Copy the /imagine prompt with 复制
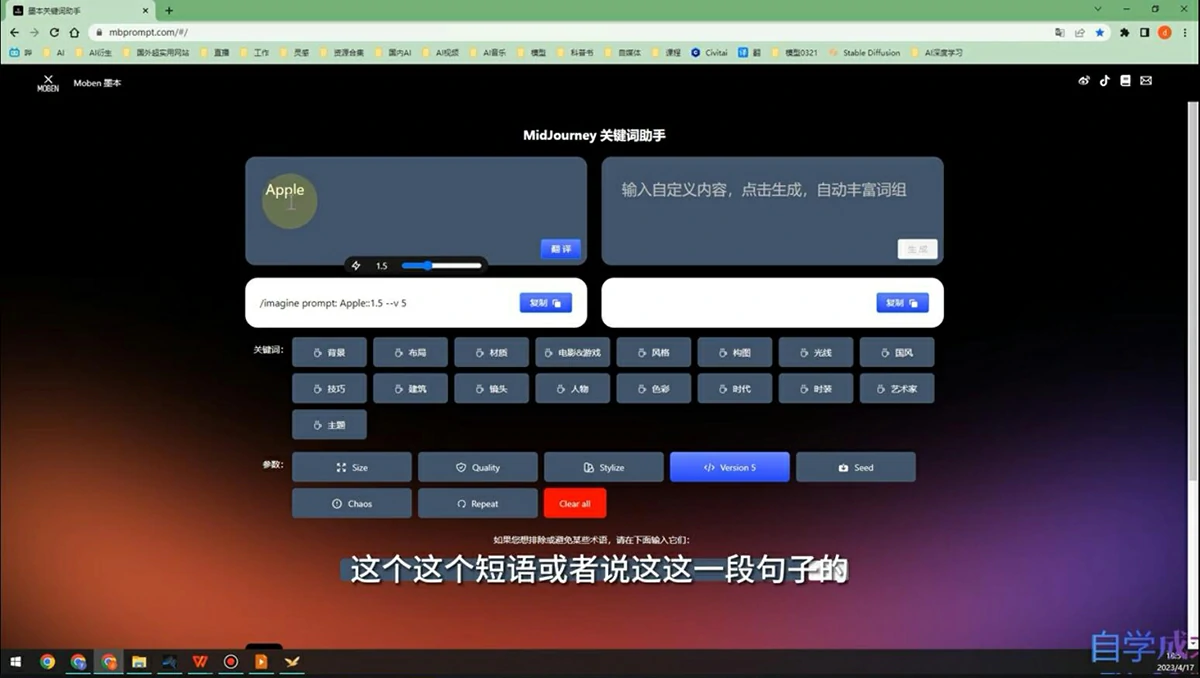Image resolution: width=1200 pixels, height=678 pixels. tap(545, 302)
